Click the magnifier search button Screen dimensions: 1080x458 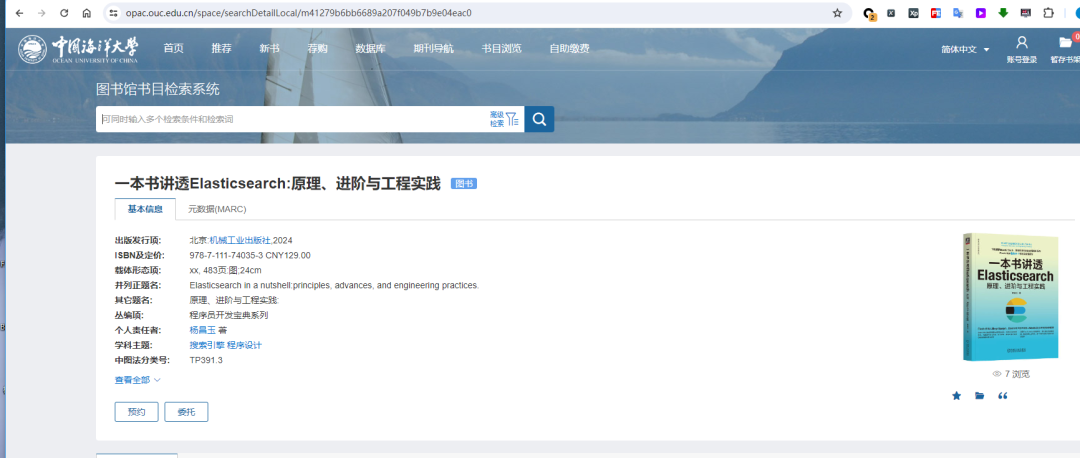click(x=539, y=119)
